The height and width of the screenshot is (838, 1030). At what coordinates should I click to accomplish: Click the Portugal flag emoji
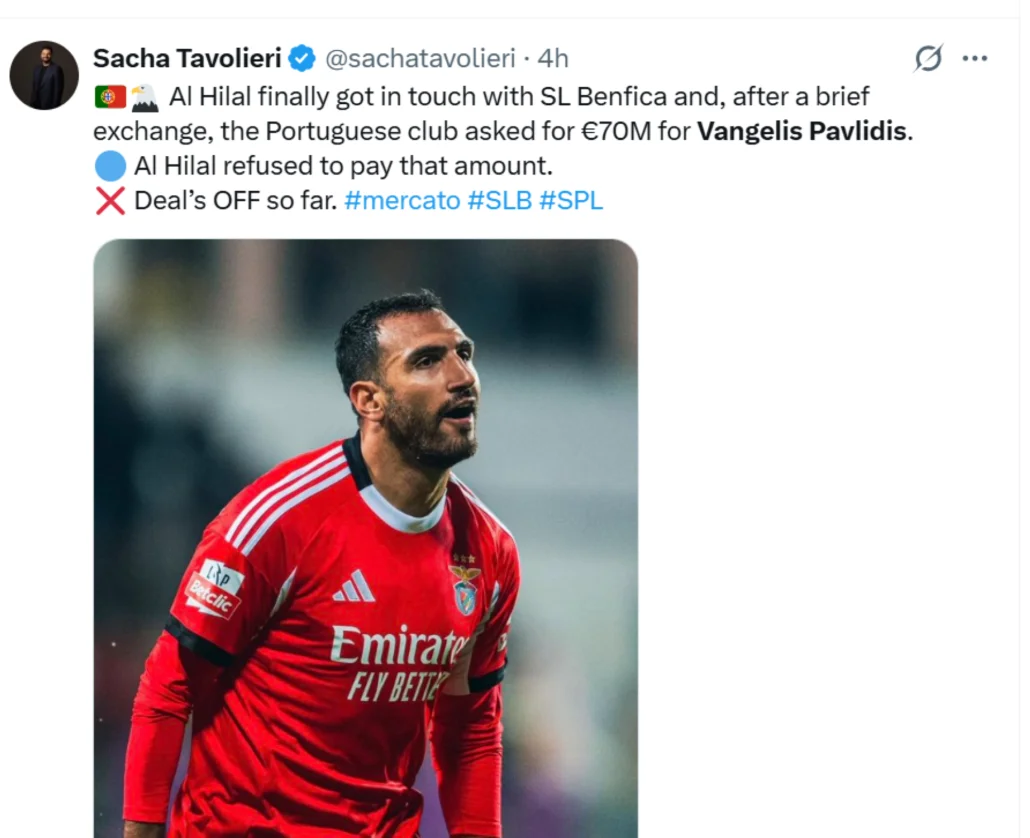[x=110, y=97]
